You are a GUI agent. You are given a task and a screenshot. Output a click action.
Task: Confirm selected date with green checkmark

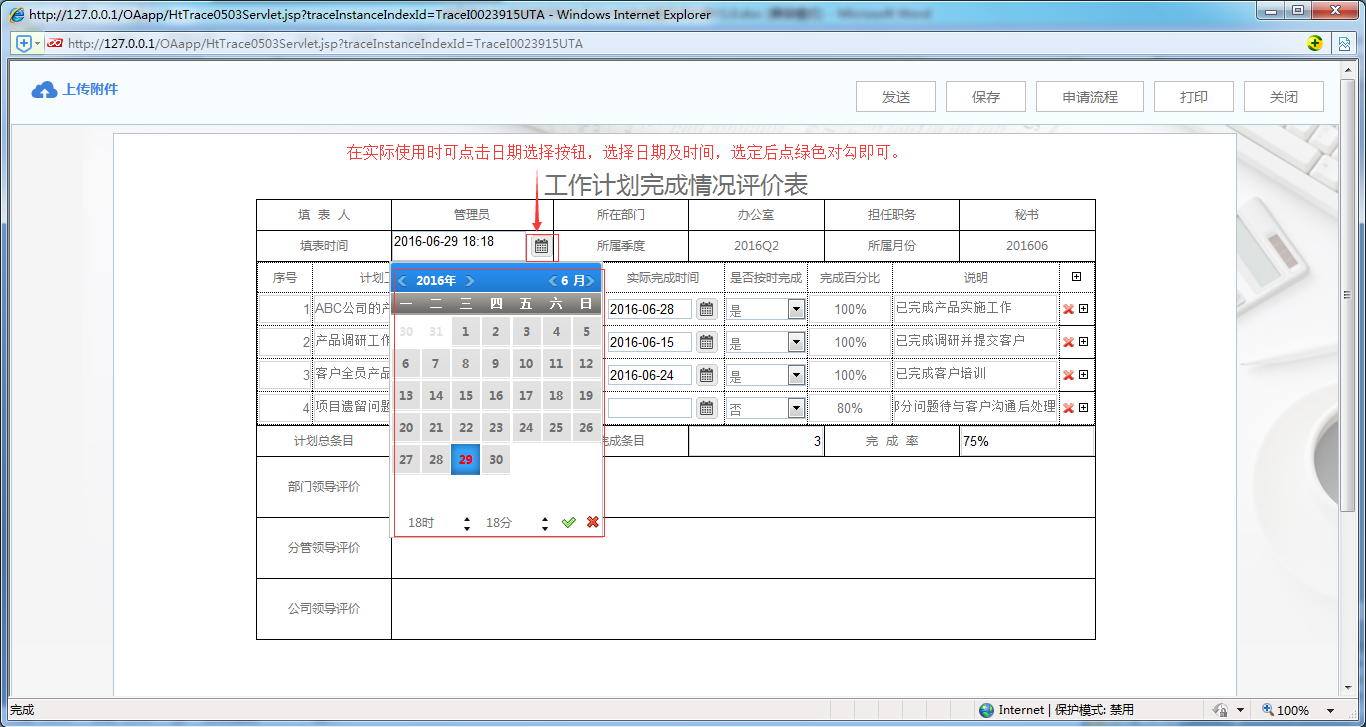click(569, 521)
